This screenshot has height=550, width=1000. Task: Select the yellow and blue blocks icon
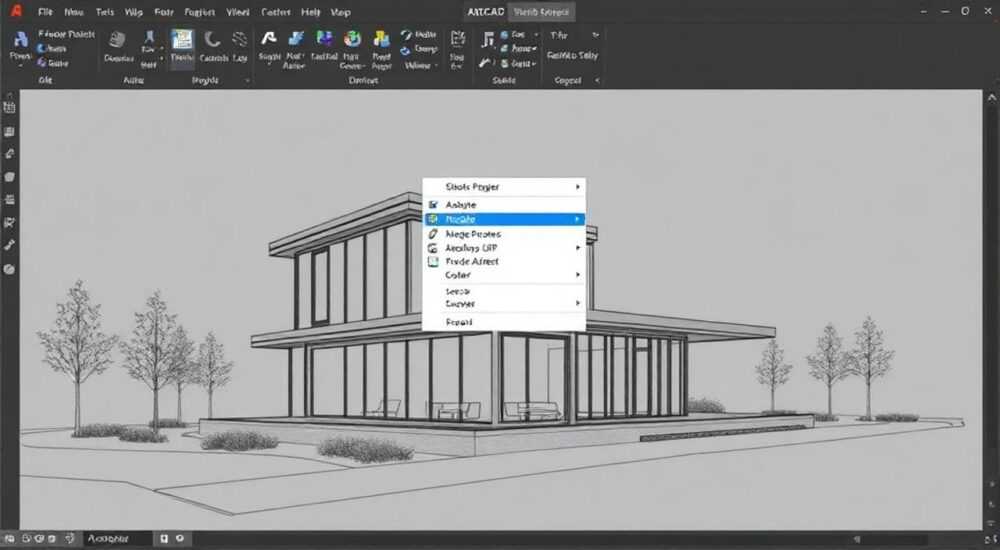[x=381, y=39]
